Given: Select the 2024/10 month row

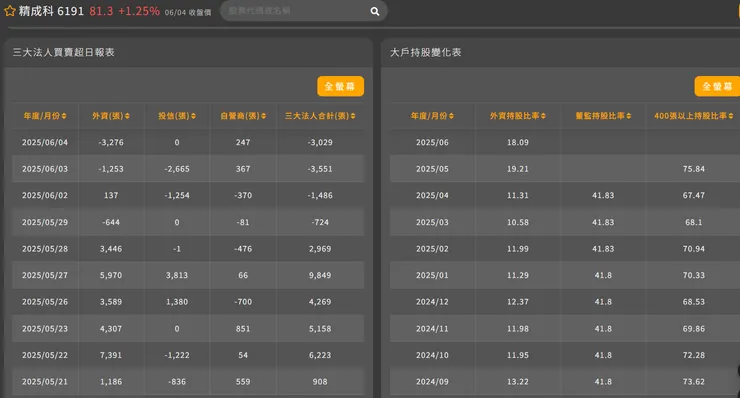Looking at the screenshot, I should (x=565, y=355).
